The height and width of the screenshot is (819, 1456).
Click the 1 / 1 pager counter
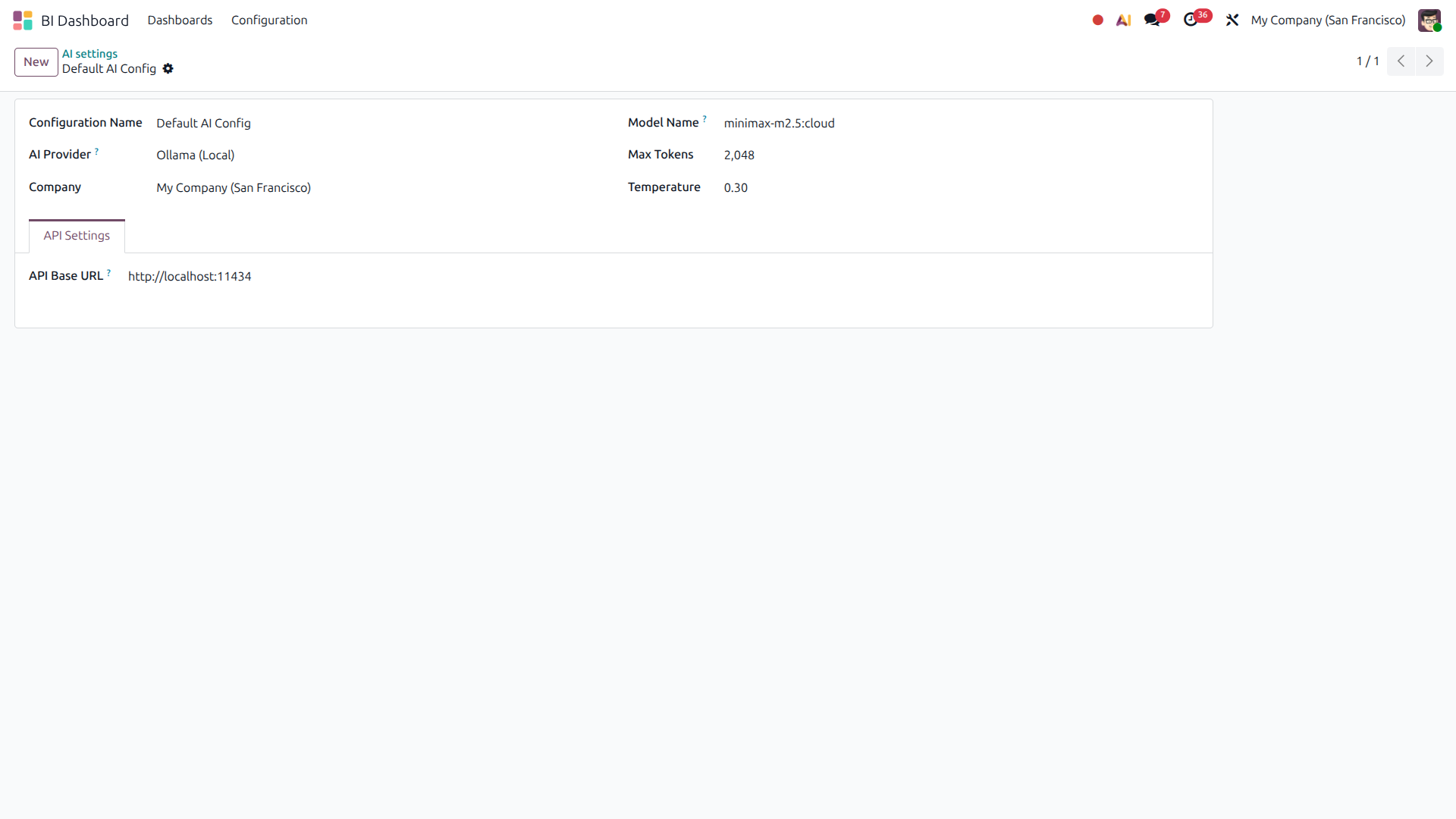1367,61
